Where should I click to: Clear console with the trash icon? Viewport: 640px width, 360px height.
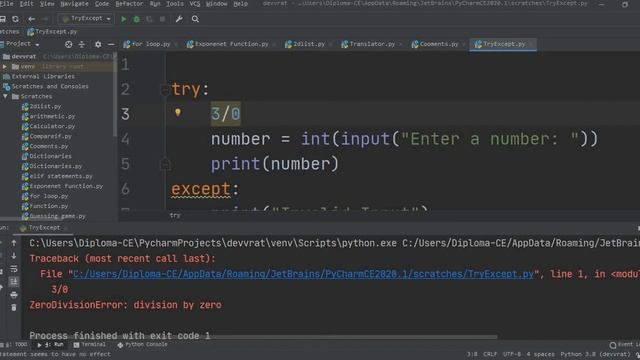coord(14,307)
